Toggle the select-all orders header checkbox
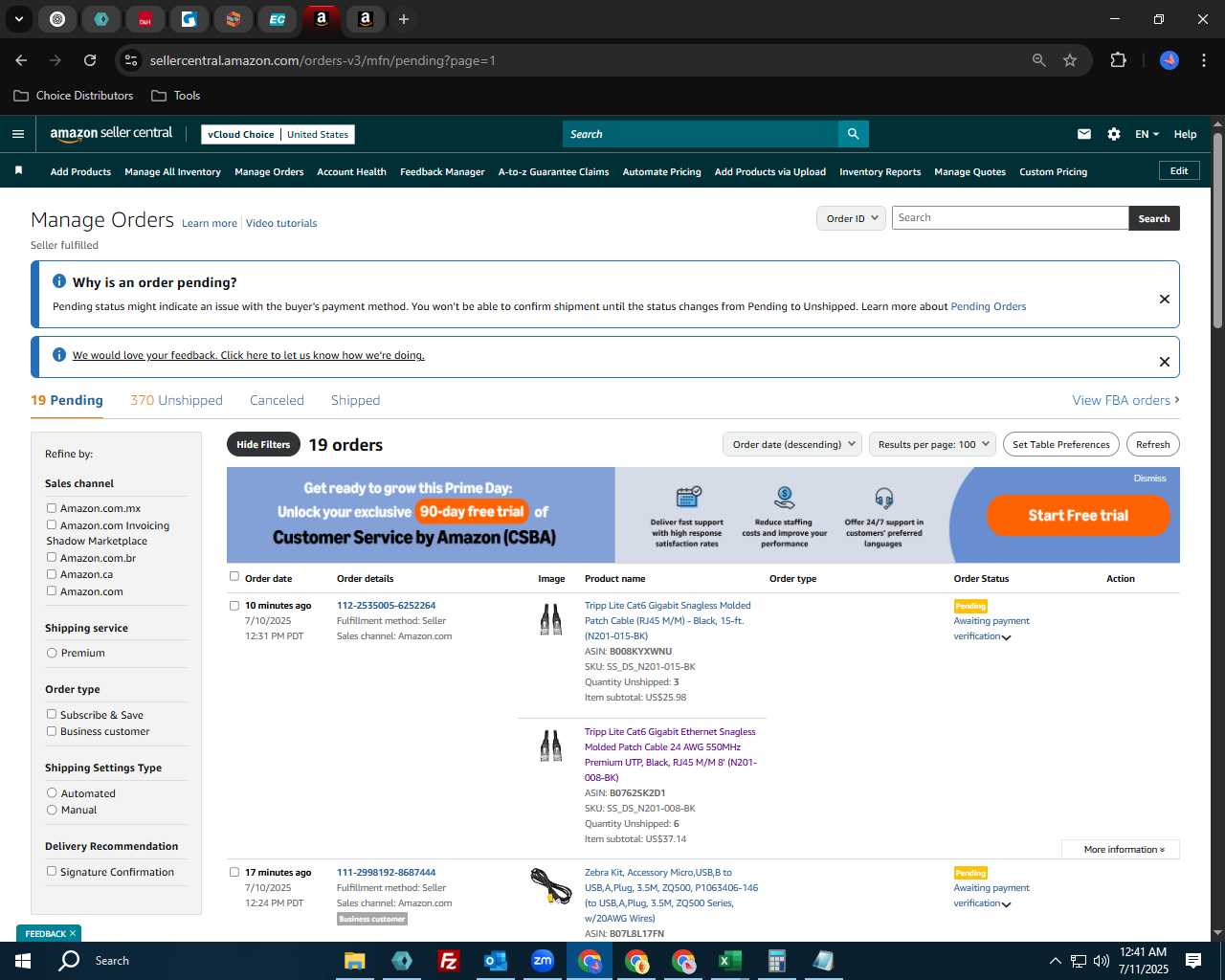Viewport: 1225px width, 980px height. (234, 576)
